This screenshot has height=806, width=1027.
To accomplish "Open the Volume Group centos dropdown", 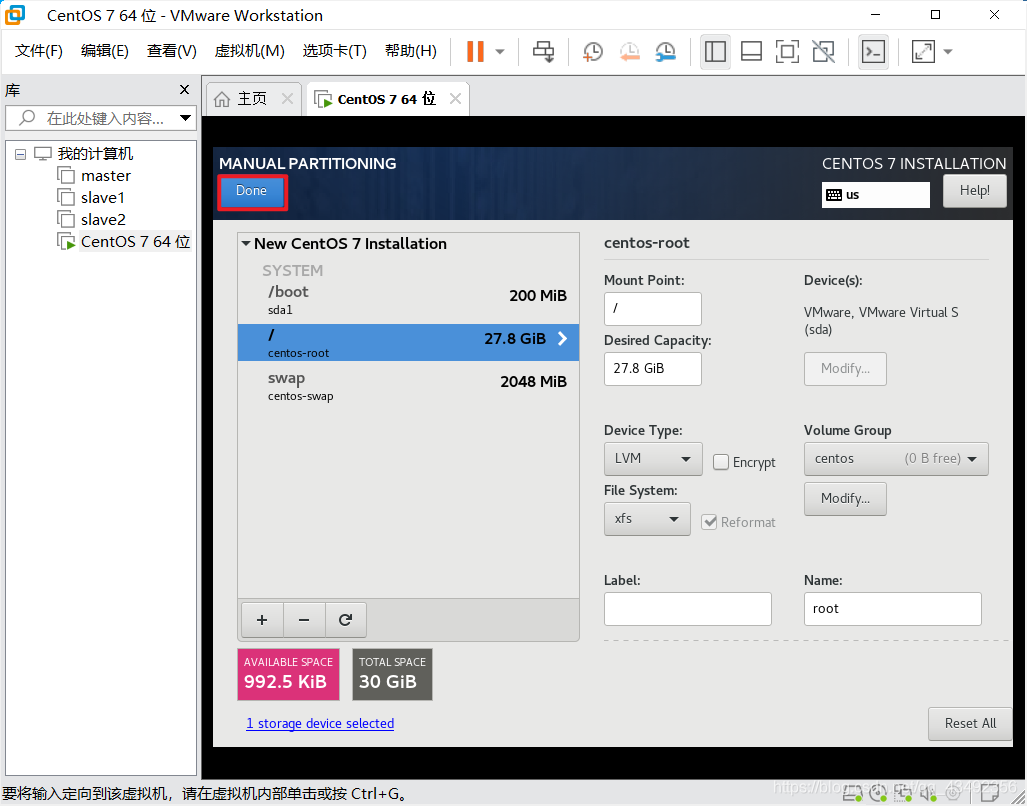I will 896,459.
